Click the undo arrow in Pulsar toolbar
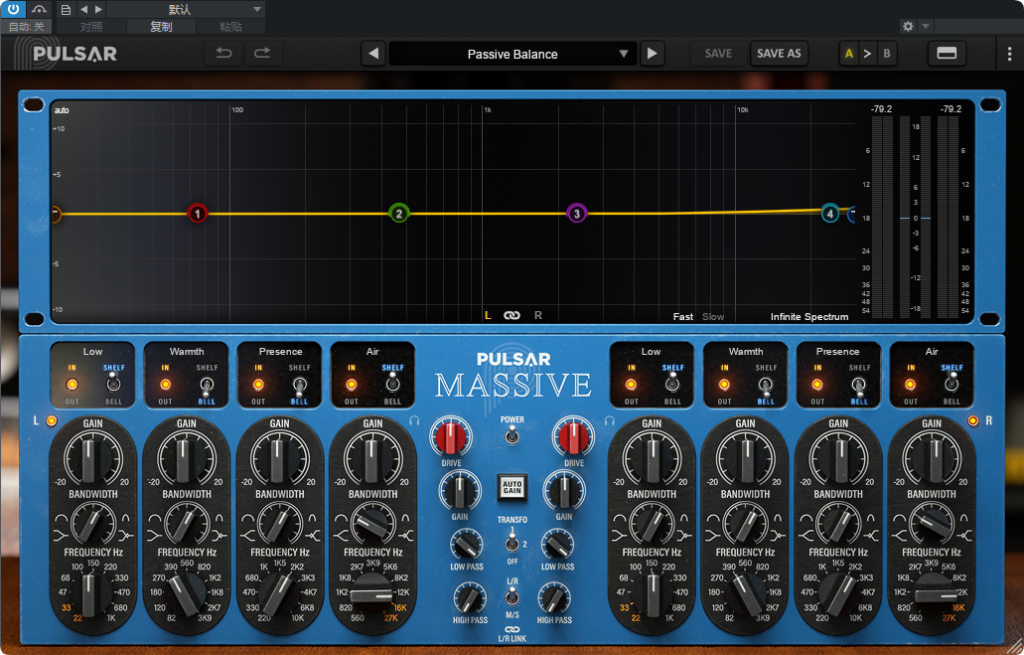The image size is (1024, 655). click(224, 54)
